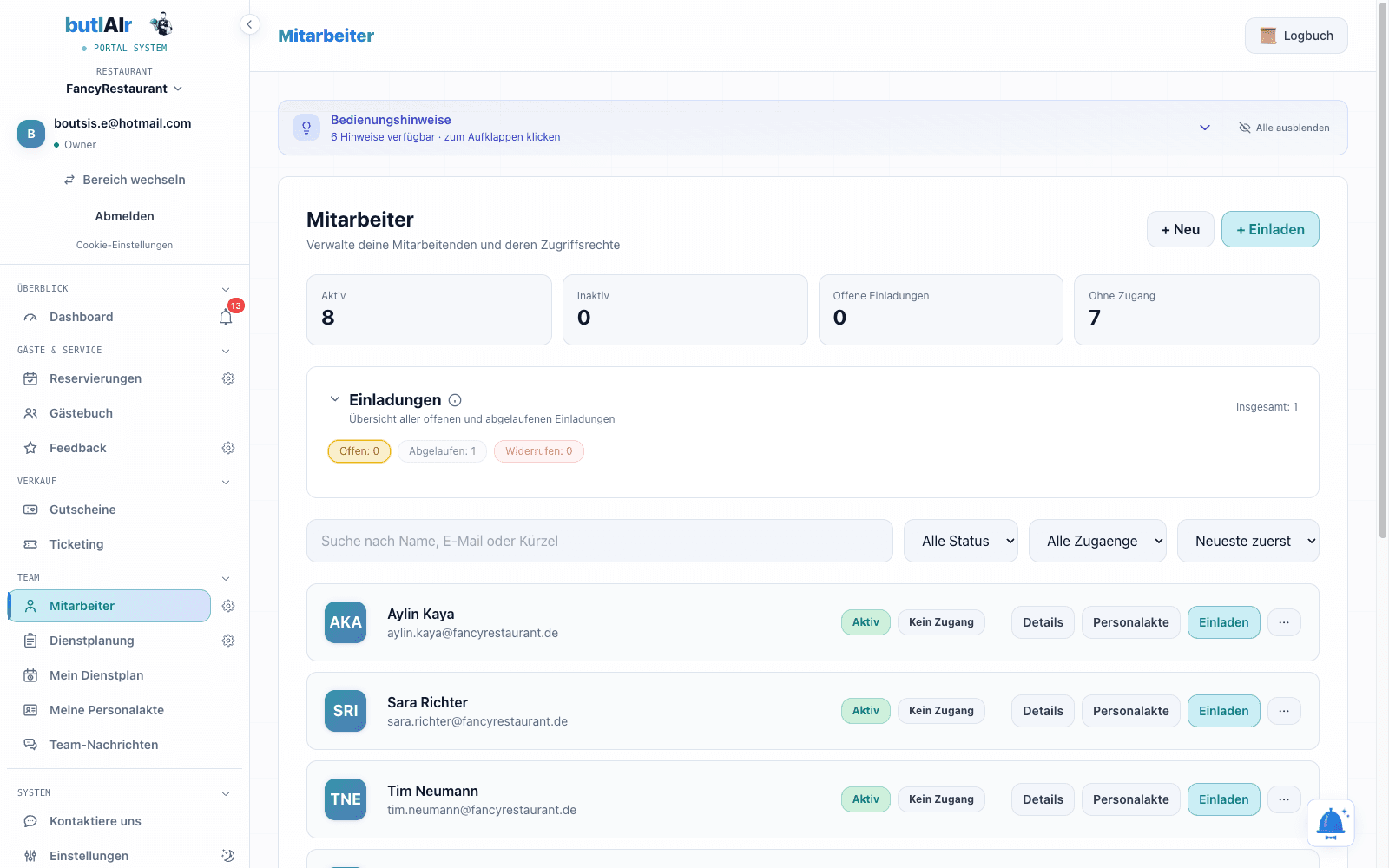Open Details for Aylin Kaya
This screenshot has width=1389, height=868.
click(x=1043, y=622)
